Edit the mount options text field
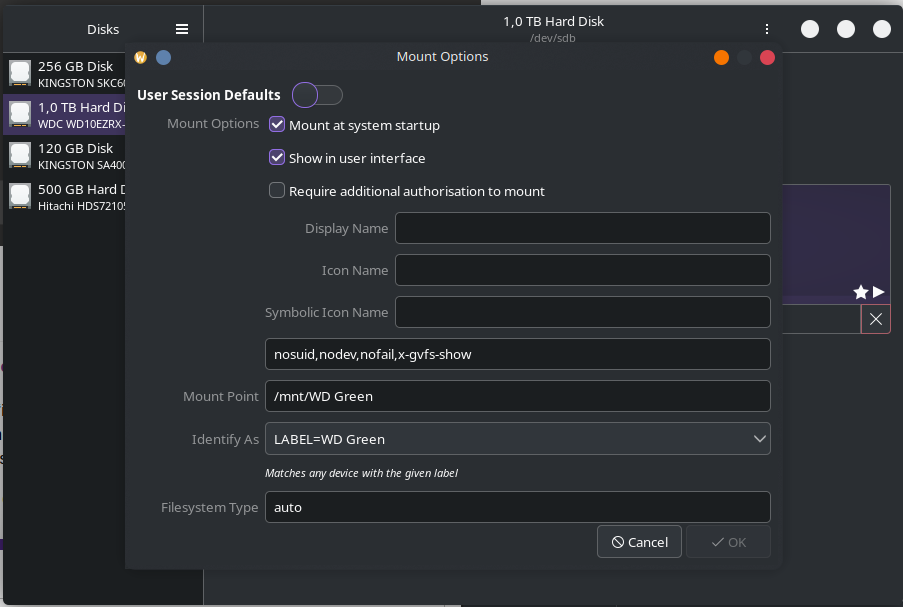Viewport: 903px width, 607px height. point(517,354)
